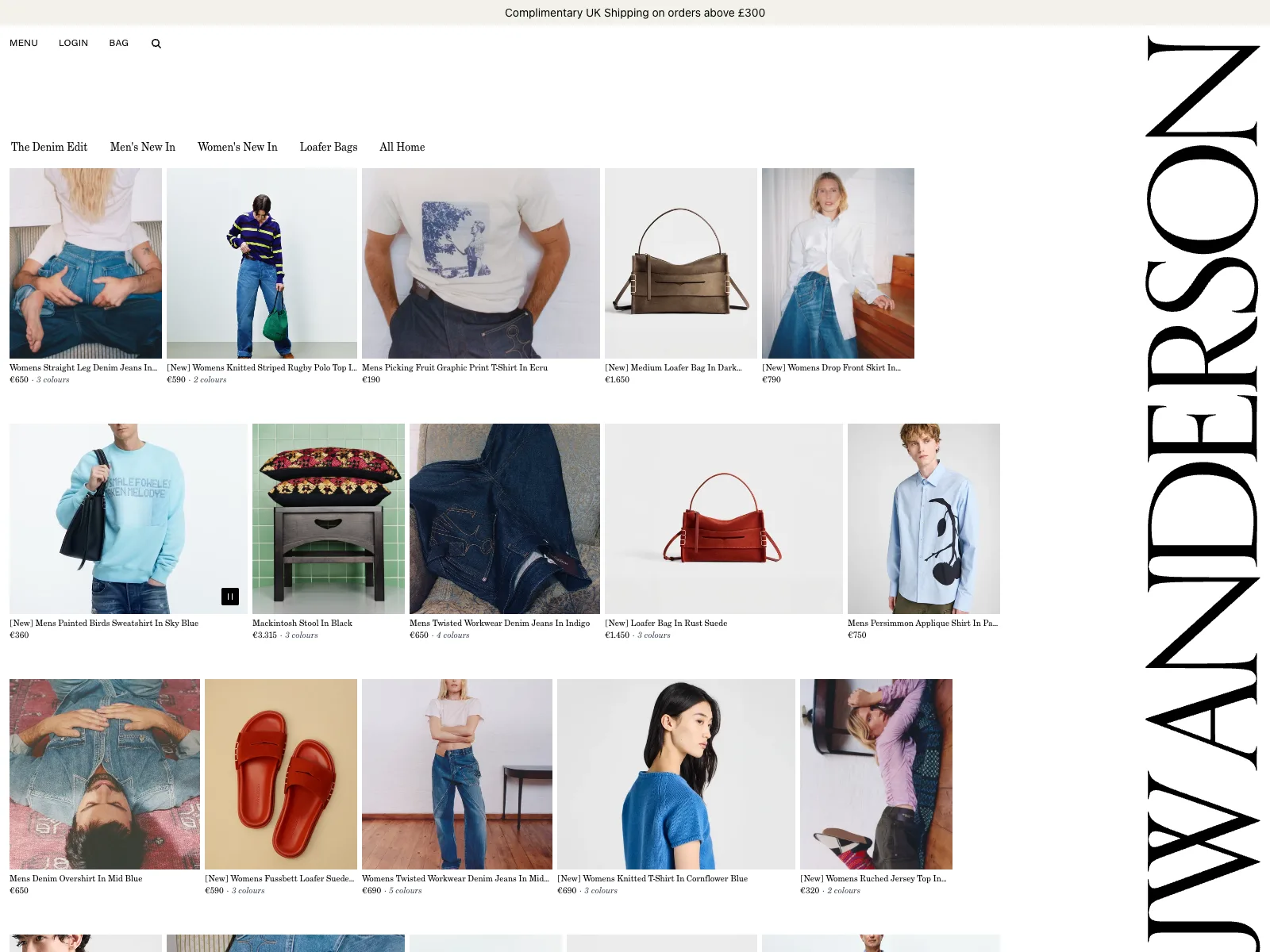Open Medium Loafer Bag in Dark photo
The height and width of the screenshot is (952, 1270).
click(681, 263)
